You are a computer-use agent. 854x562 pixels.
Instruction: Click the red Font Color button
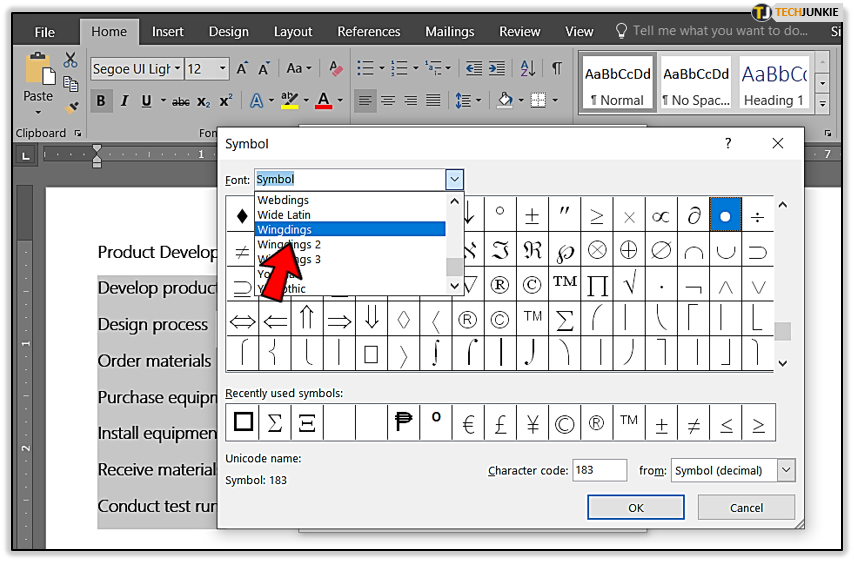[x=324, y=101]
